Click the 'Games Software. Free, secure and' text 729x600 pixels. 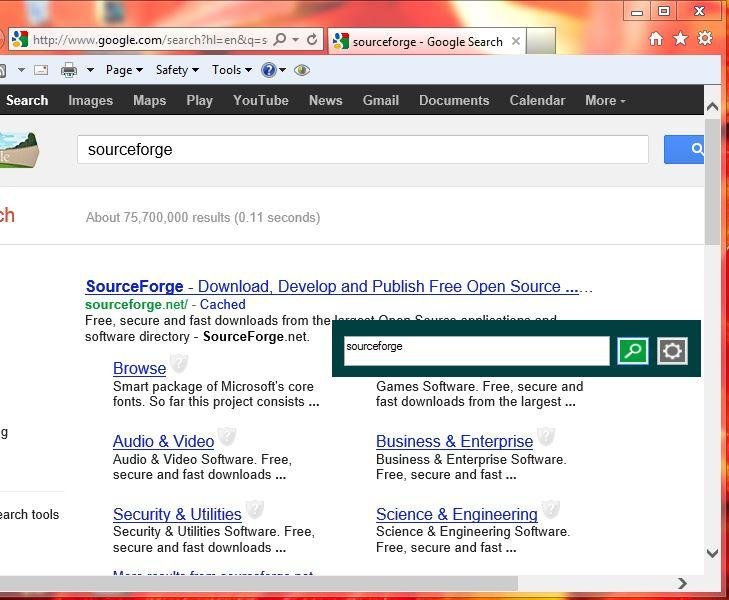479,386
